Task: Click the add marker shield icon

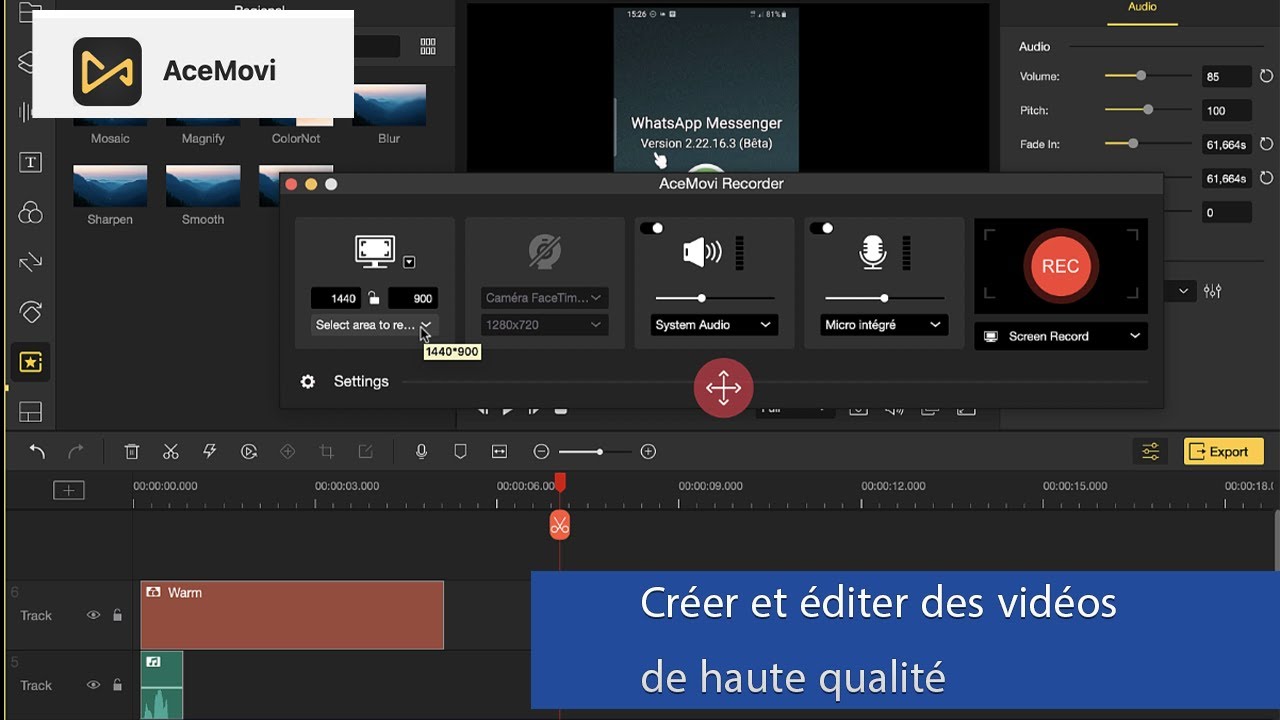Action: pyautogui.click(x=460, y=452)
